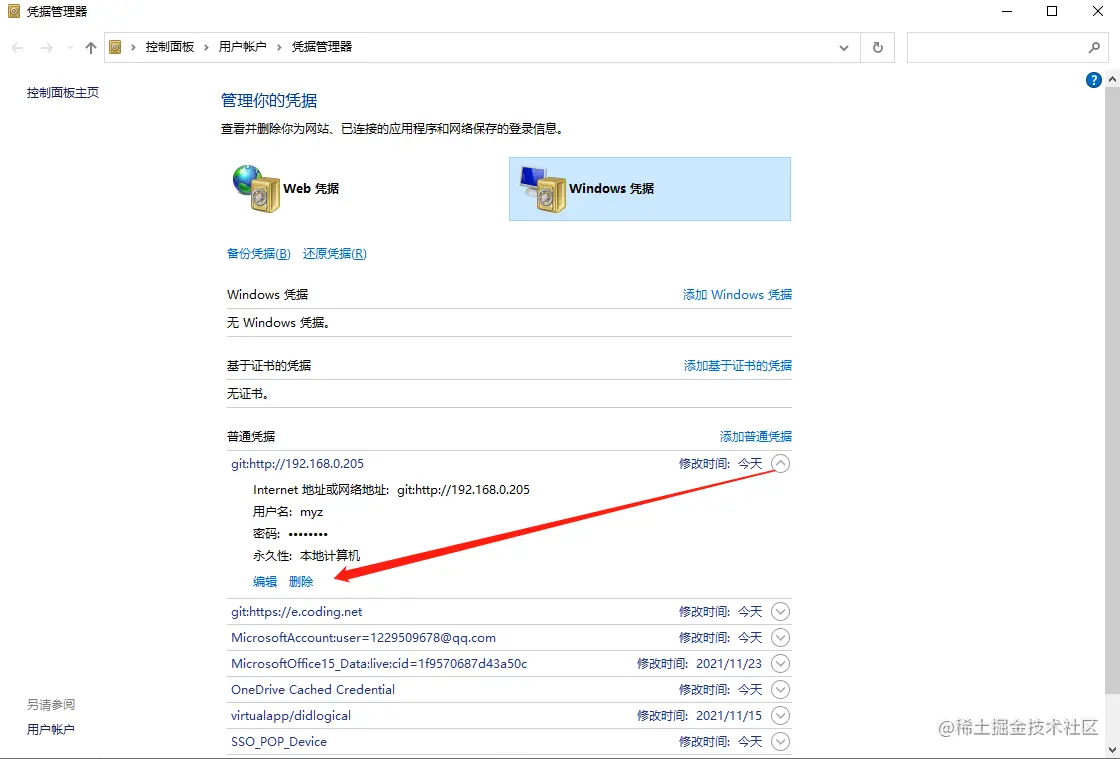Click the search magnifier icon
Viewport: 1120px width, 759px height.
pos(1094,48)
